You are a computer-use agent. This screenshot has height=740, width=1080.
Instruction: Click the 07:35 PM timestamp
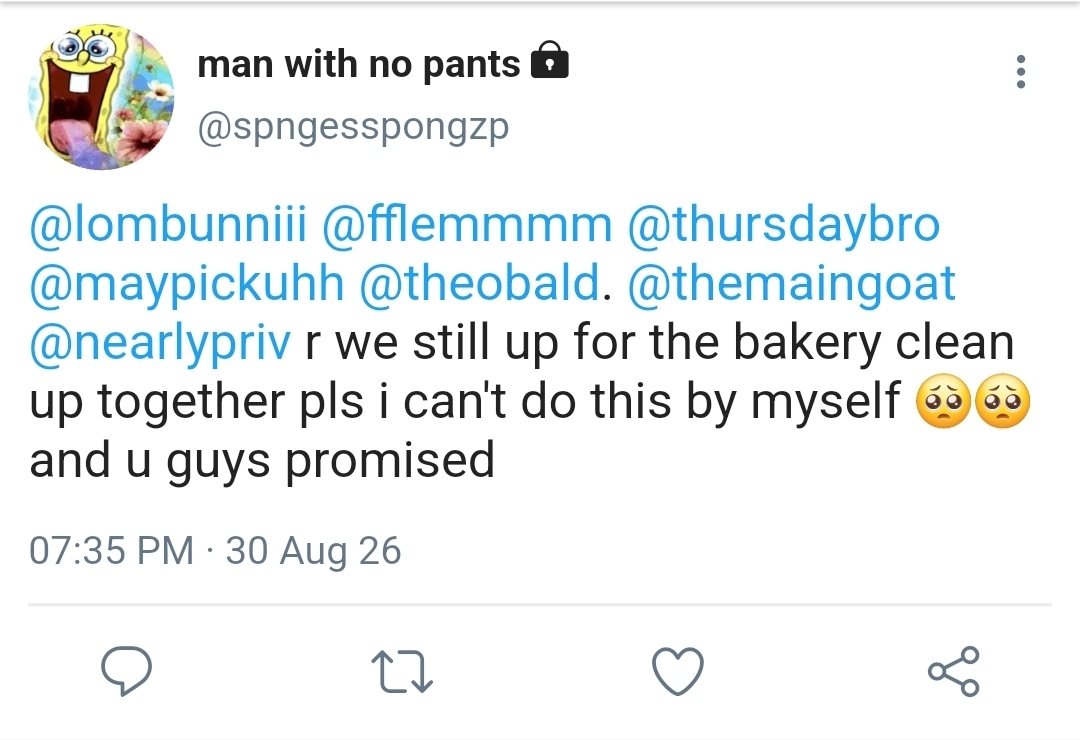point(112,551)
